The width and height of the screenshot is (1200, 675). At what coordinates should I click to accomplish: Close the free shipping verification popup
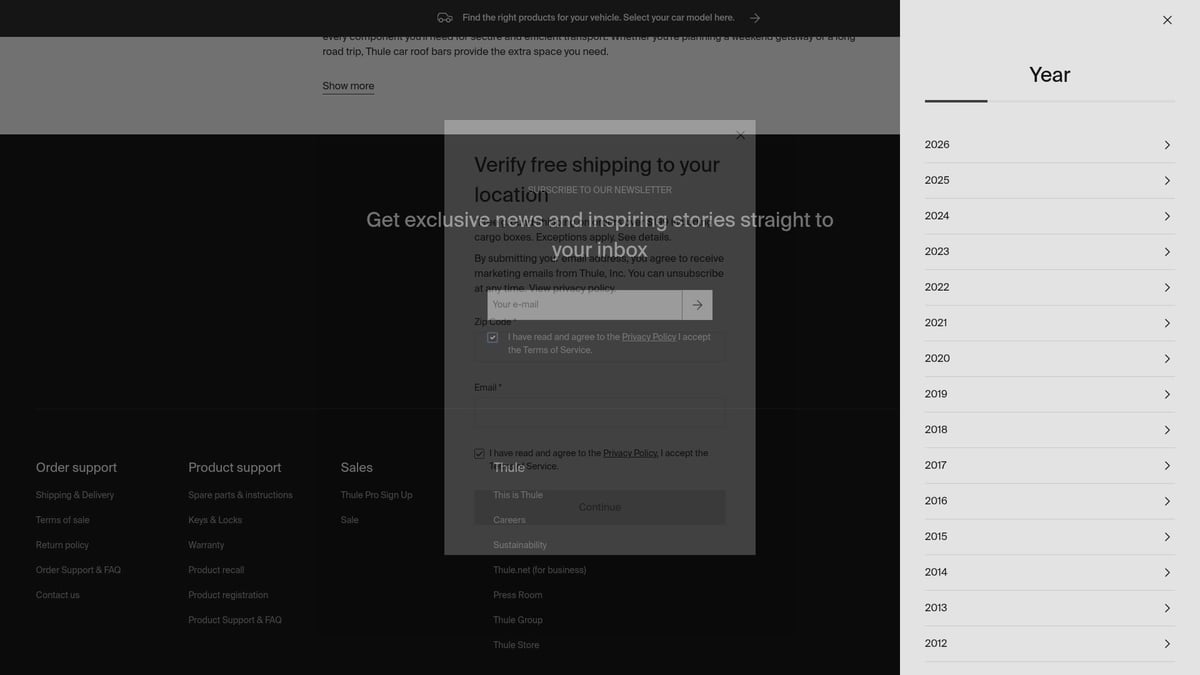tap(740, 135)
